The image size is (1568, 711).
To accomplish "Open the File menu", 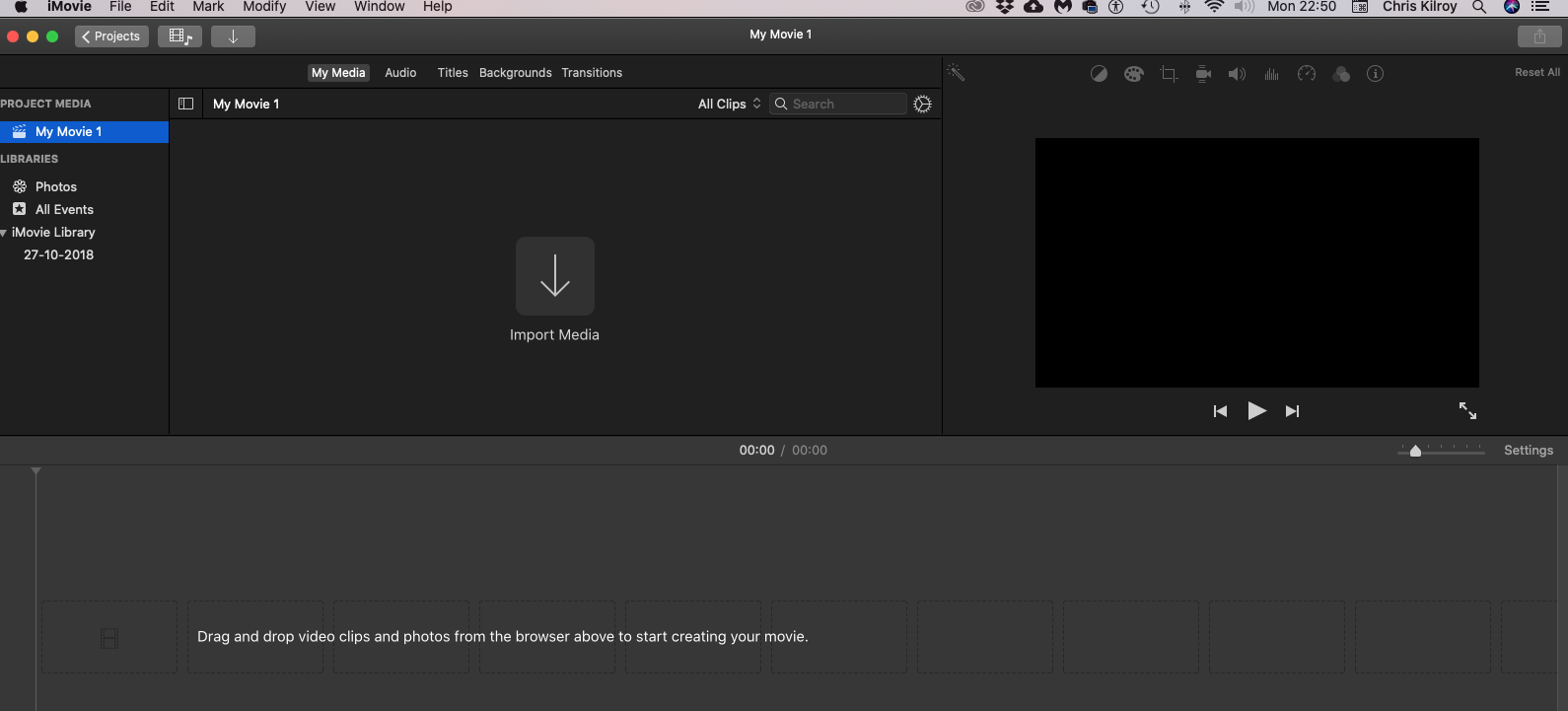I will coord(120,7).
